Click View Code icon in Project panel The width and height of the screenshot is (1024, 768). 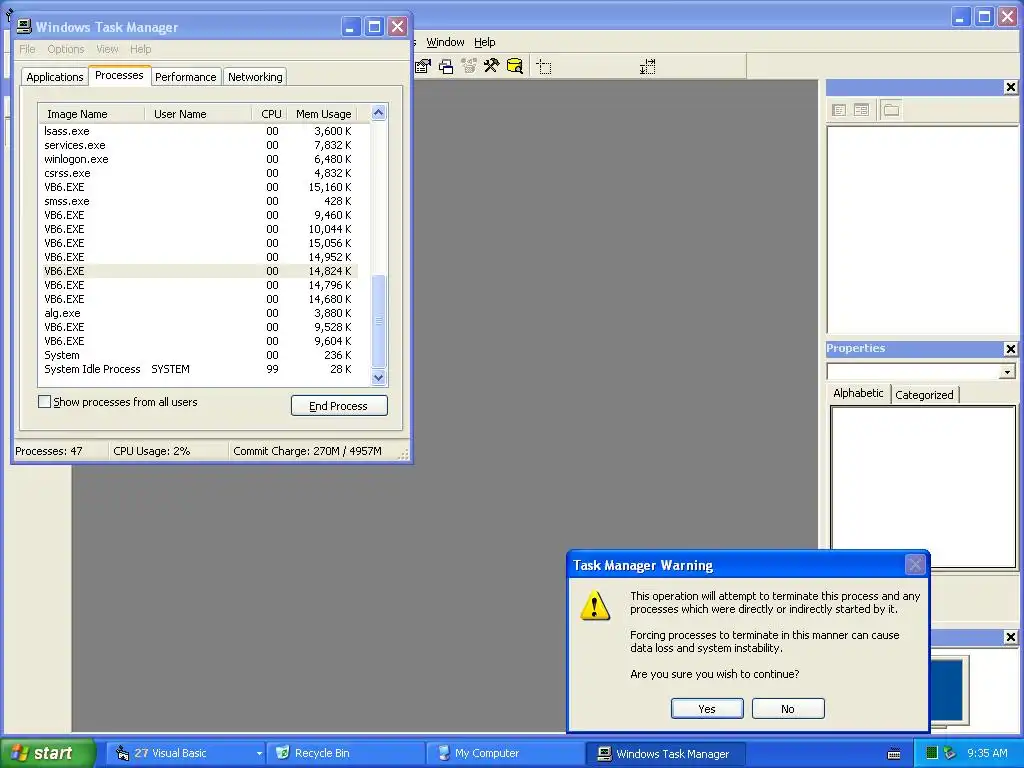pyautogui.click(x=839, y=110)
